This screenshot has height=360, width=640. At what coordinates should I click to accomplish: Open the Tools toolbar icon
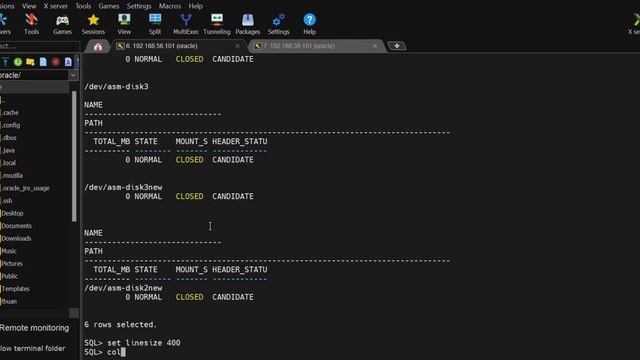point(31,24)
